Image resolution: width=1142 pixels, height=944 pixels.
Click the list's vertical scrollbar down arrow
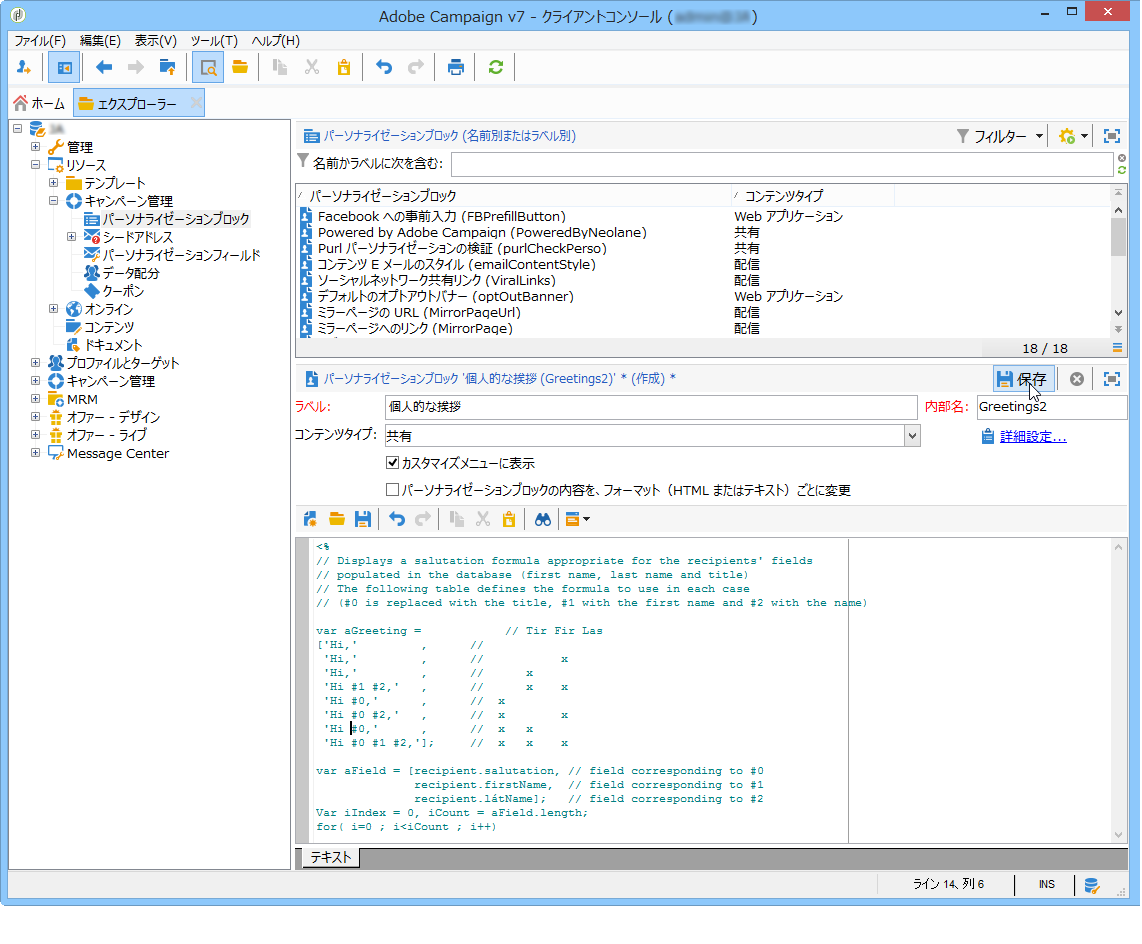[x=1118, y=312]
